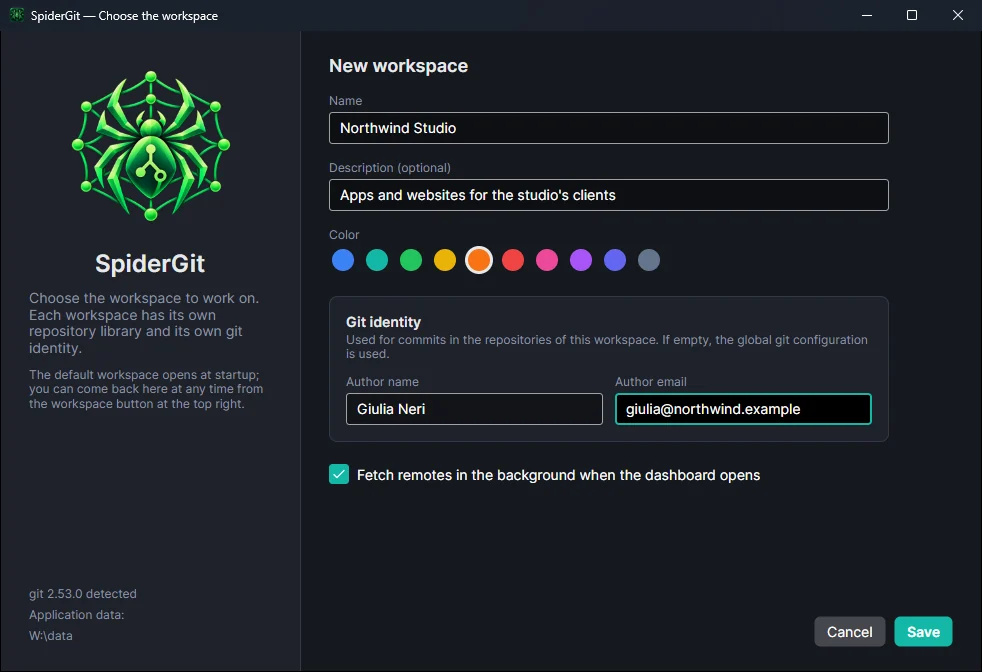982x672 pixels.
Task: Minimize the SpiderGit window
Action: pos(867,15)
